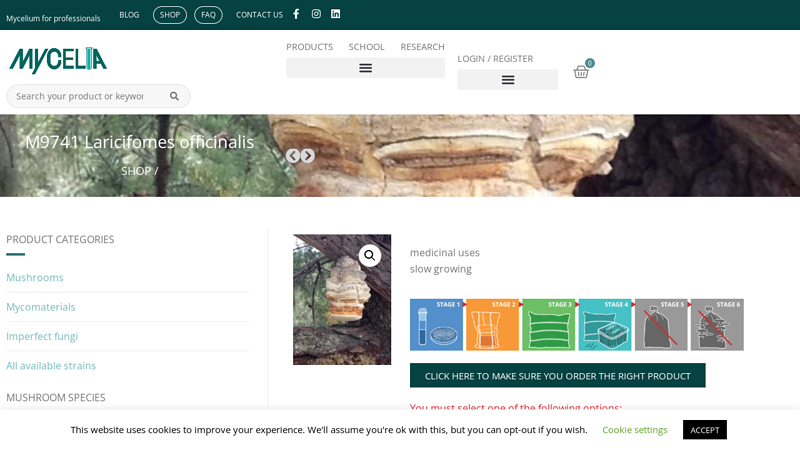Click the FAQ pill button
Image resolution: width=800 pixels, height=450 pixels.
coord(208,15)
